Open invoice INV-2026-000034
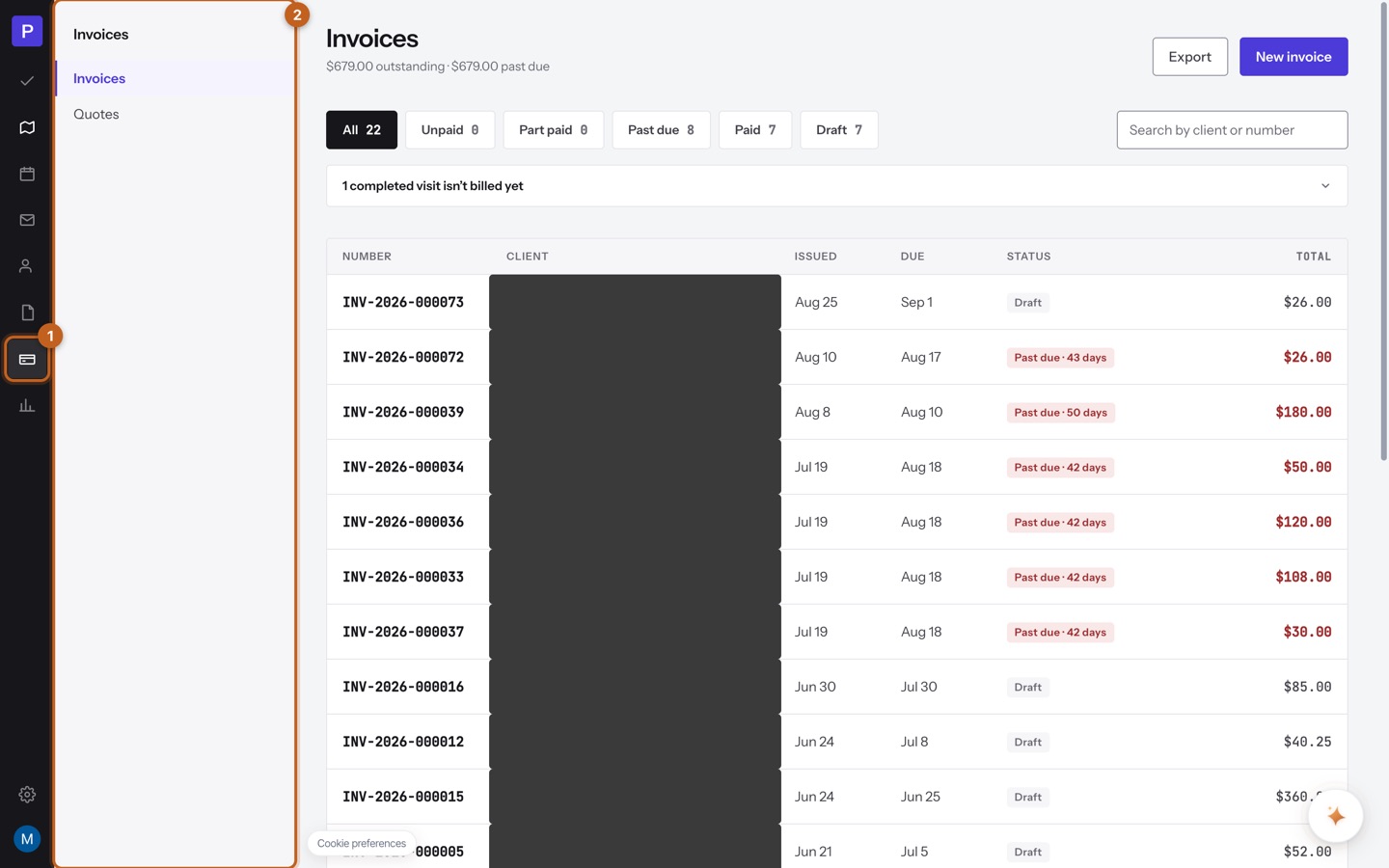Viewport: 1389px width, 868px height. [x=403, y=468]
